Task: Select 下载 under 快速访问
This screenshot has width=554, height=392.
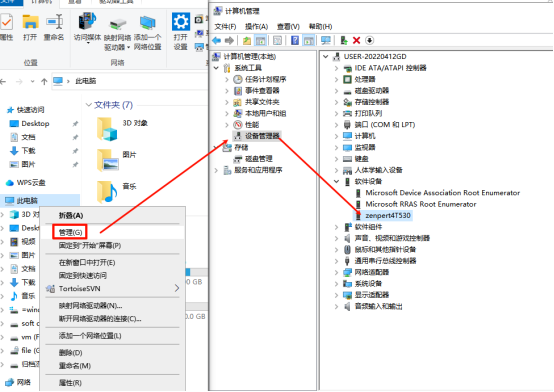Action: (x=28, y=151)
